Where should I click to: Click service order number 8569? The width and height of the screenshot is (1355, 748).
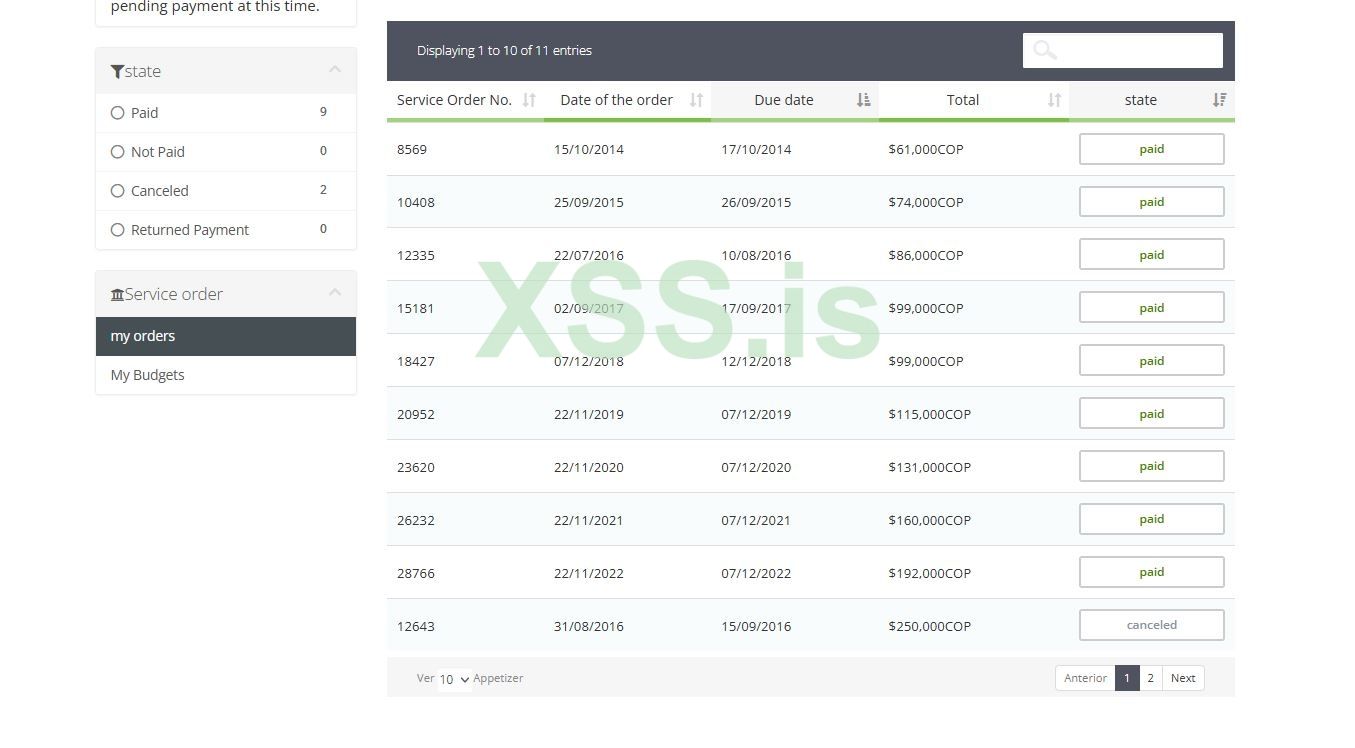tap(412, 150)
